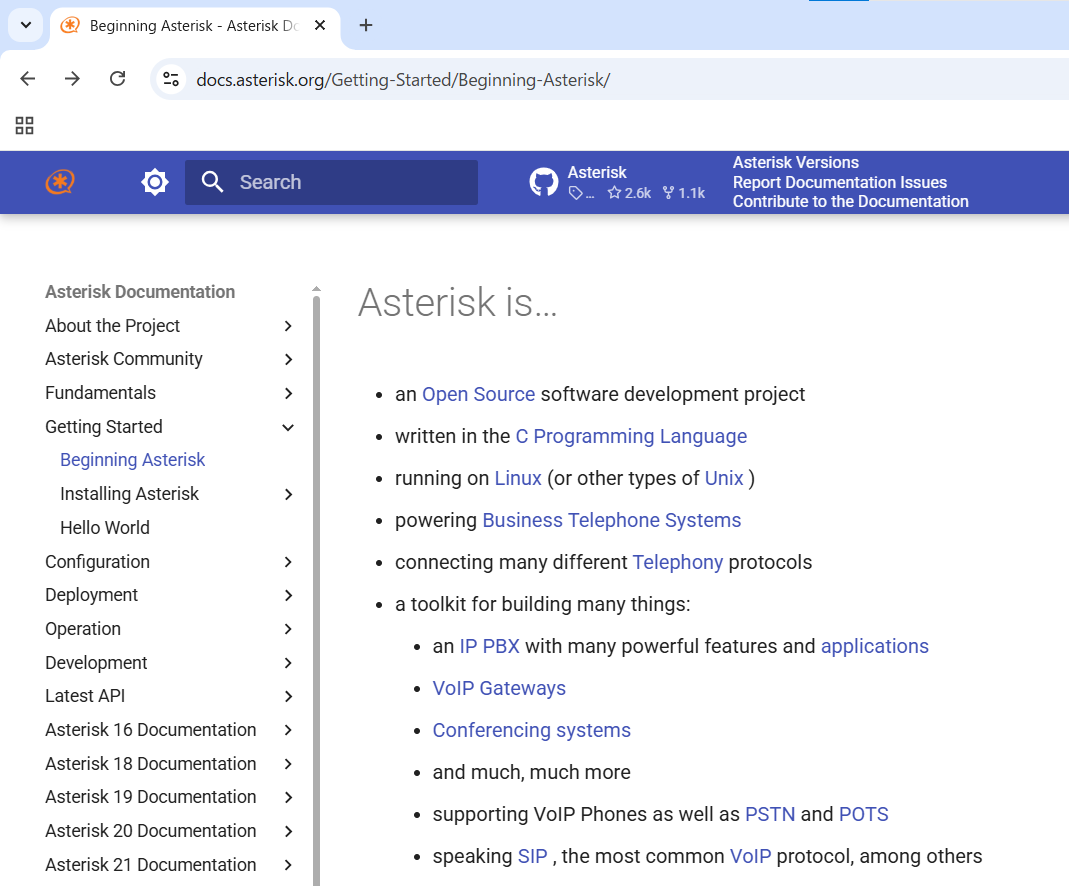The width and height of the screenshot is (1069, 886).
Task: Open the tab search dropdown arrow
Action: 26,25
